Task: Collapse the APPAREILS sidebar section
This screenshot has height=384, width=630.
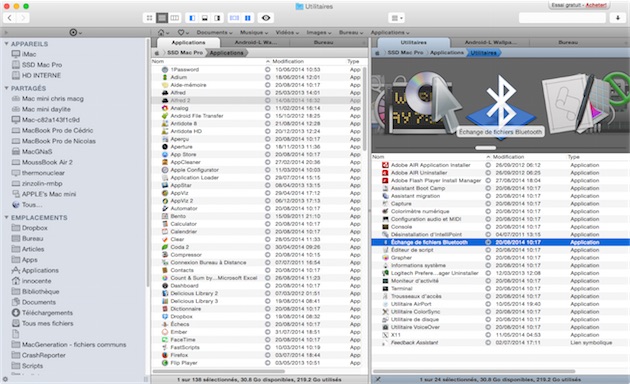Action: pos(6,43)
